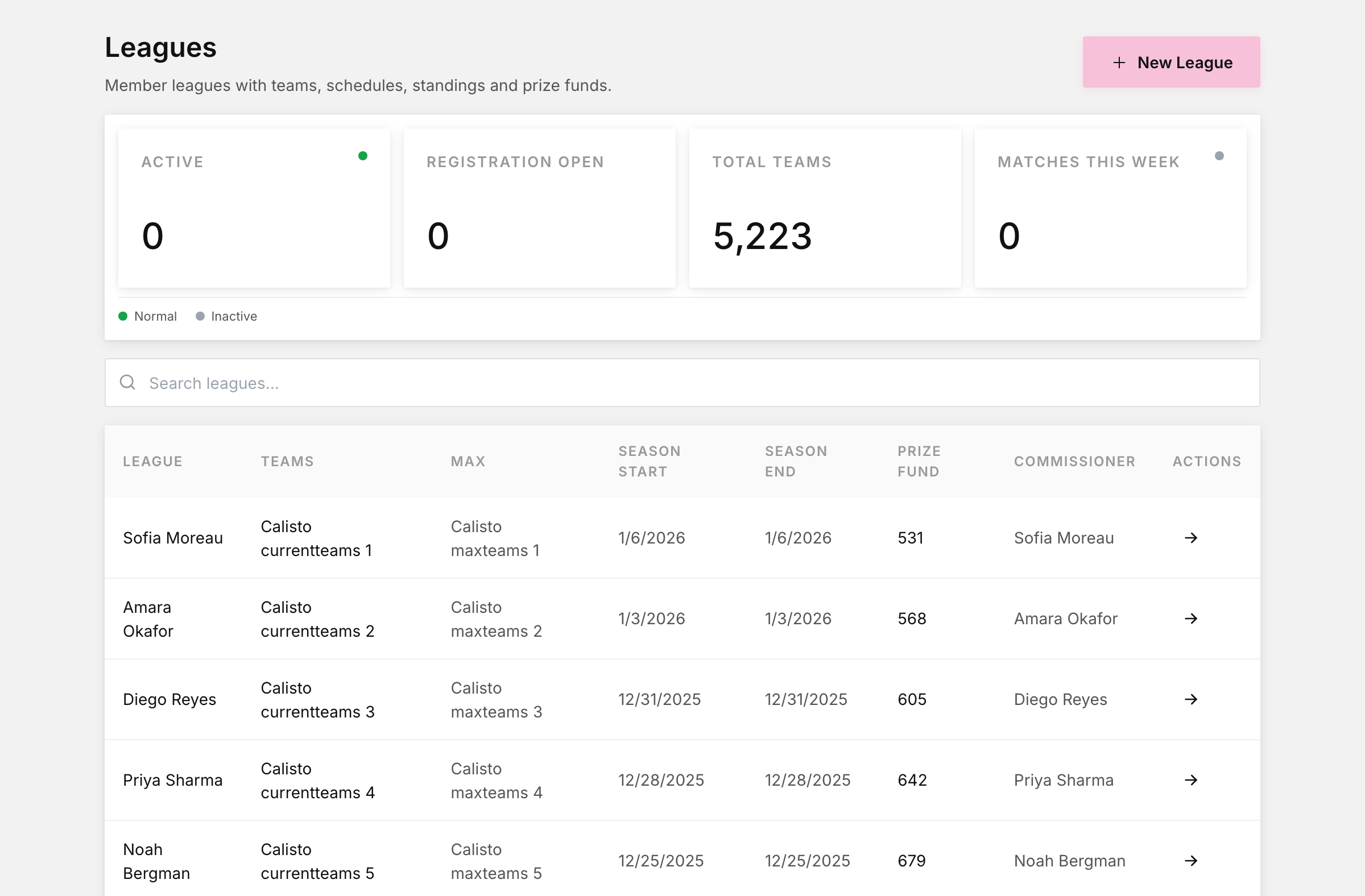Sort by the Teams column header
Screen dimensions: 1365x896
pyautogui.click(x=287, y=462)
